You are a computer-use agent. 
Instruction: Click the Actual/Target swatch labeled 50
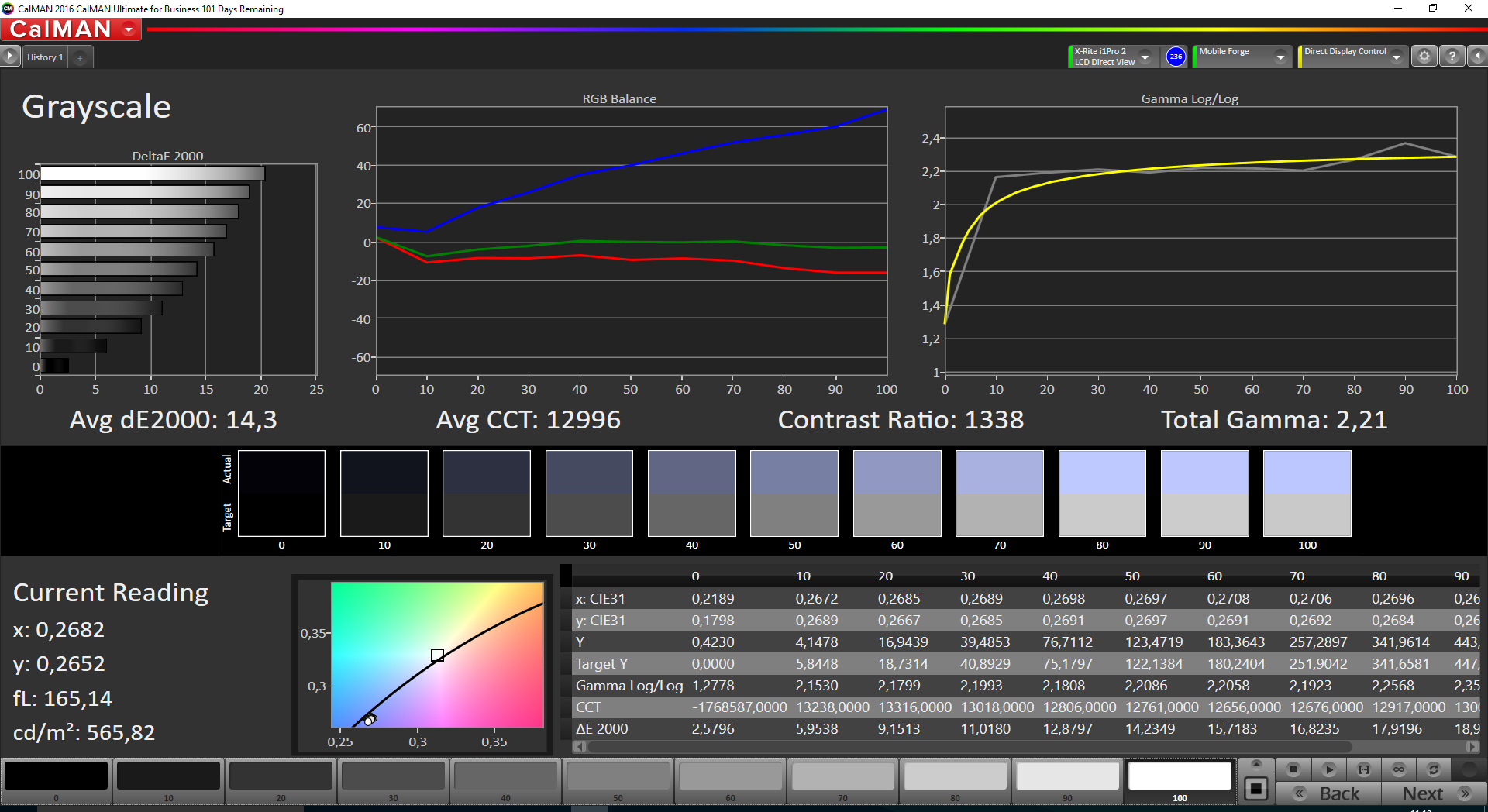(x=794, y=494)
